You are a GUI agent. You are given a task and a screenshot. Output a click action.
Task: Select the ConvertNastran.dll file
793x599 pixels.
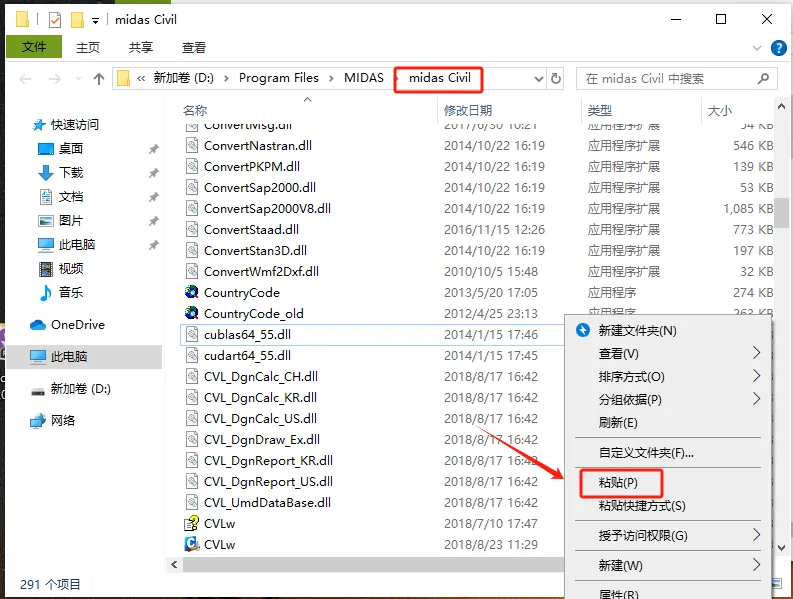pos(258,146)
